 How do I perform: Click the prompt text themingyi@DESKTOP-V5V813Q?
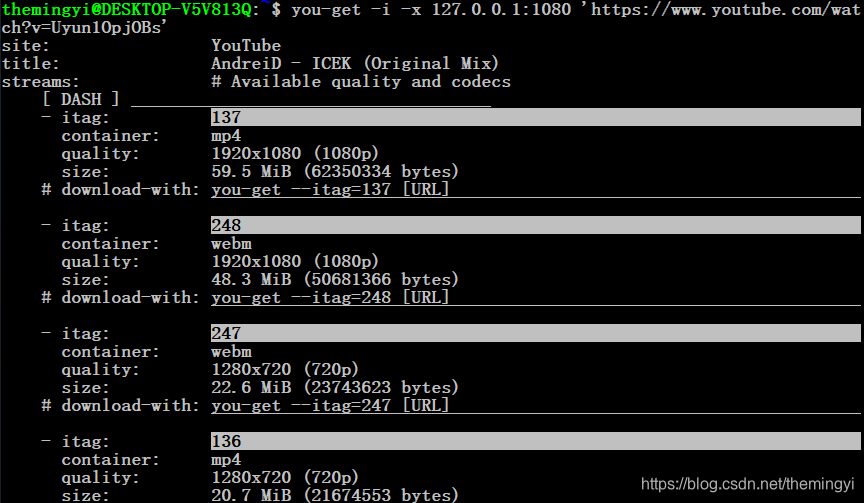pos(127,9)
